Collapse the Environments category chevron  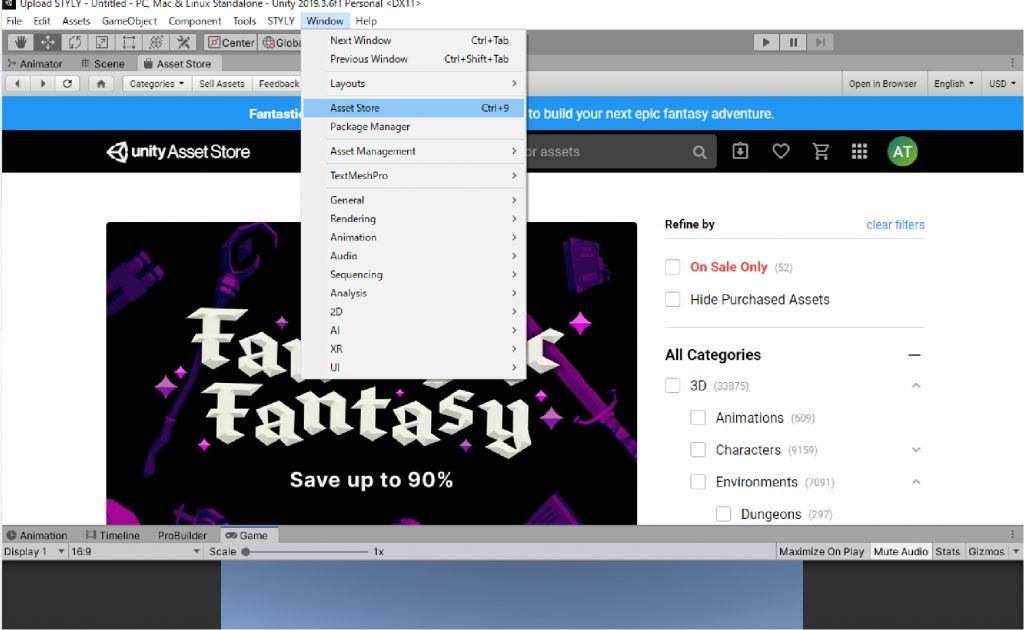tap(916, 482)
